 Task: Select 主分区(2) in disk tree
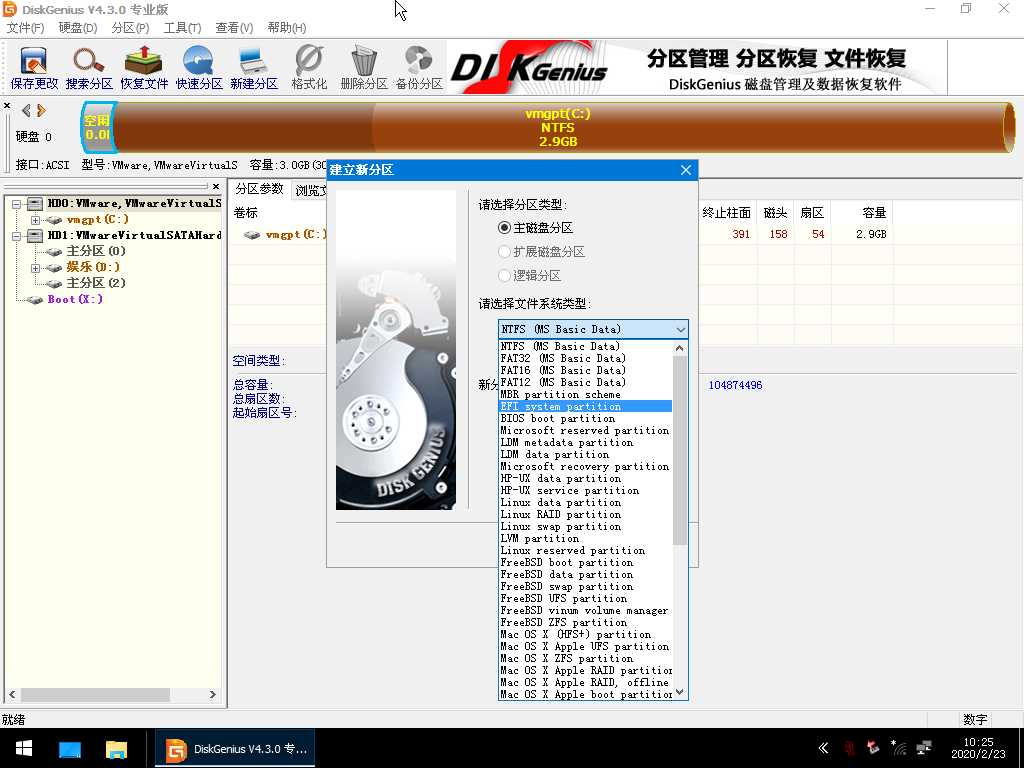point(95,283)
